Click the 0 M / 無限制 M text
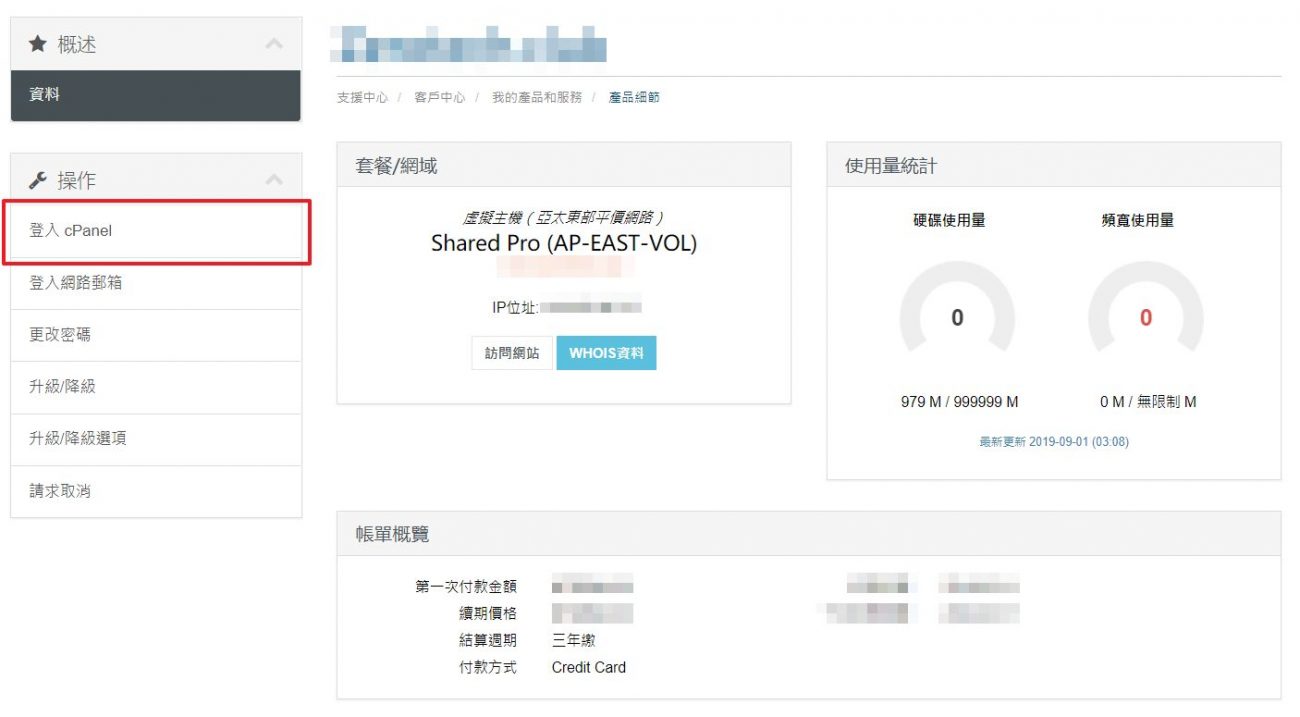1300x717 pixels. [1148, 402]
